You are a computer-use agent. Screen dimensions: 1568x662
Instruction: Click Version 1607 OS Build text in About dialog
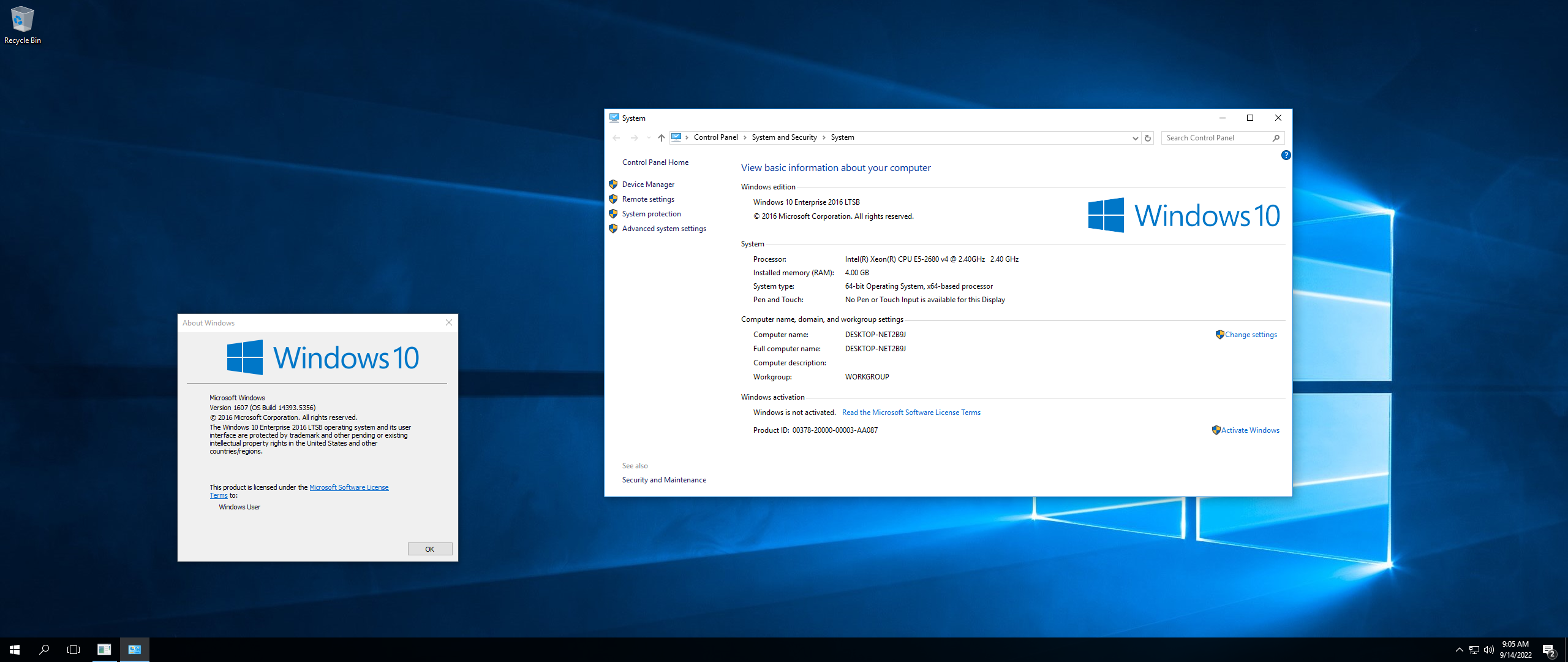click(x=262, y=408)
